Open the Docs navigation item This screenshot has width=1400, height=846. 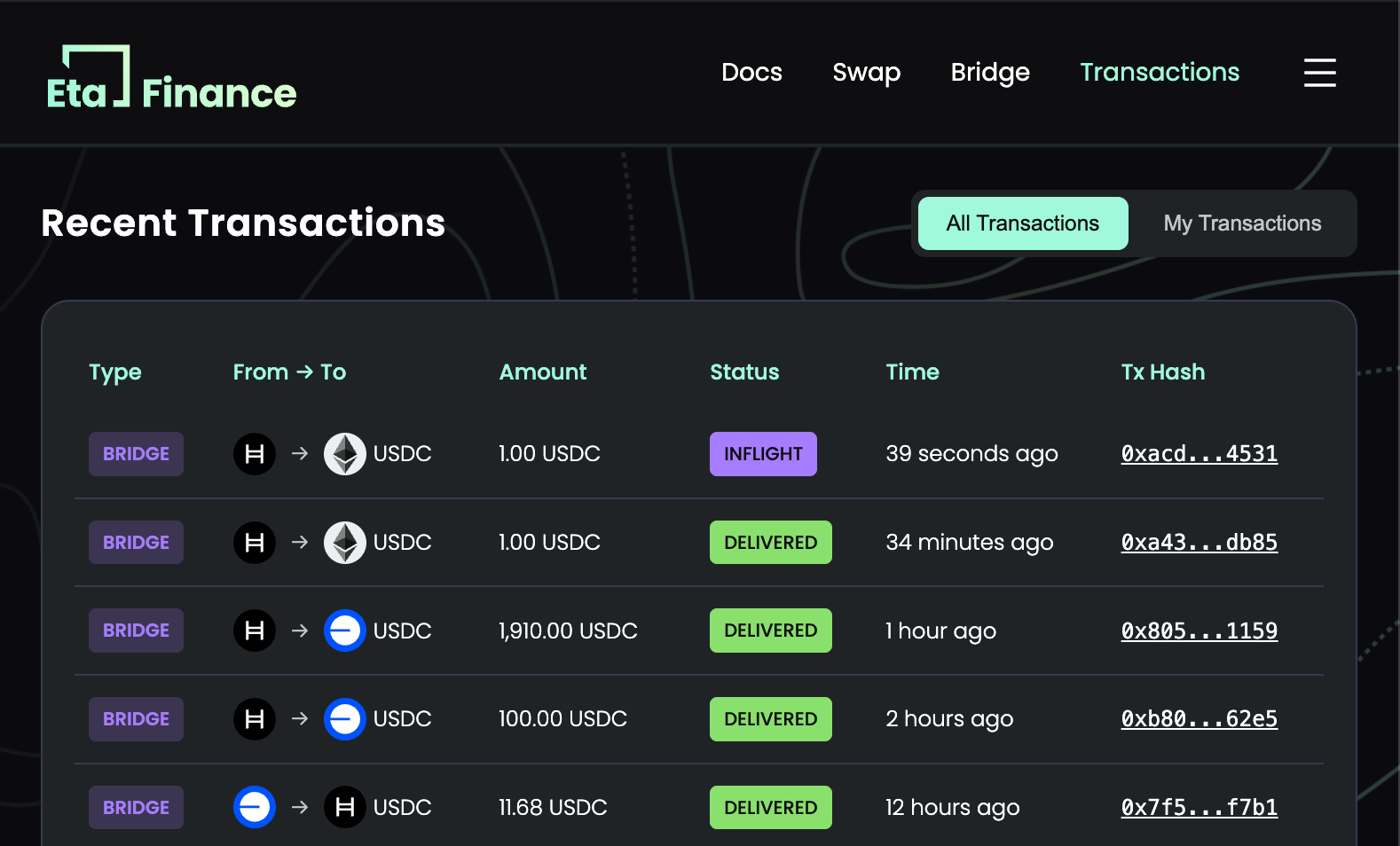751,73
